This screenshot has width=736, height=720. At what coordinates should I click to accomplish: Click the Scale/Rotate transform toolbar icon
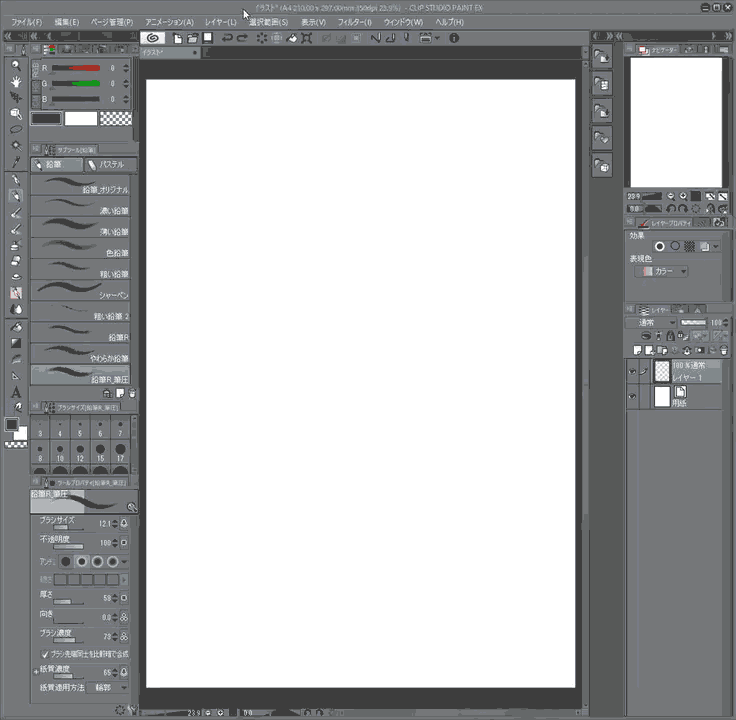pos(307,38)
